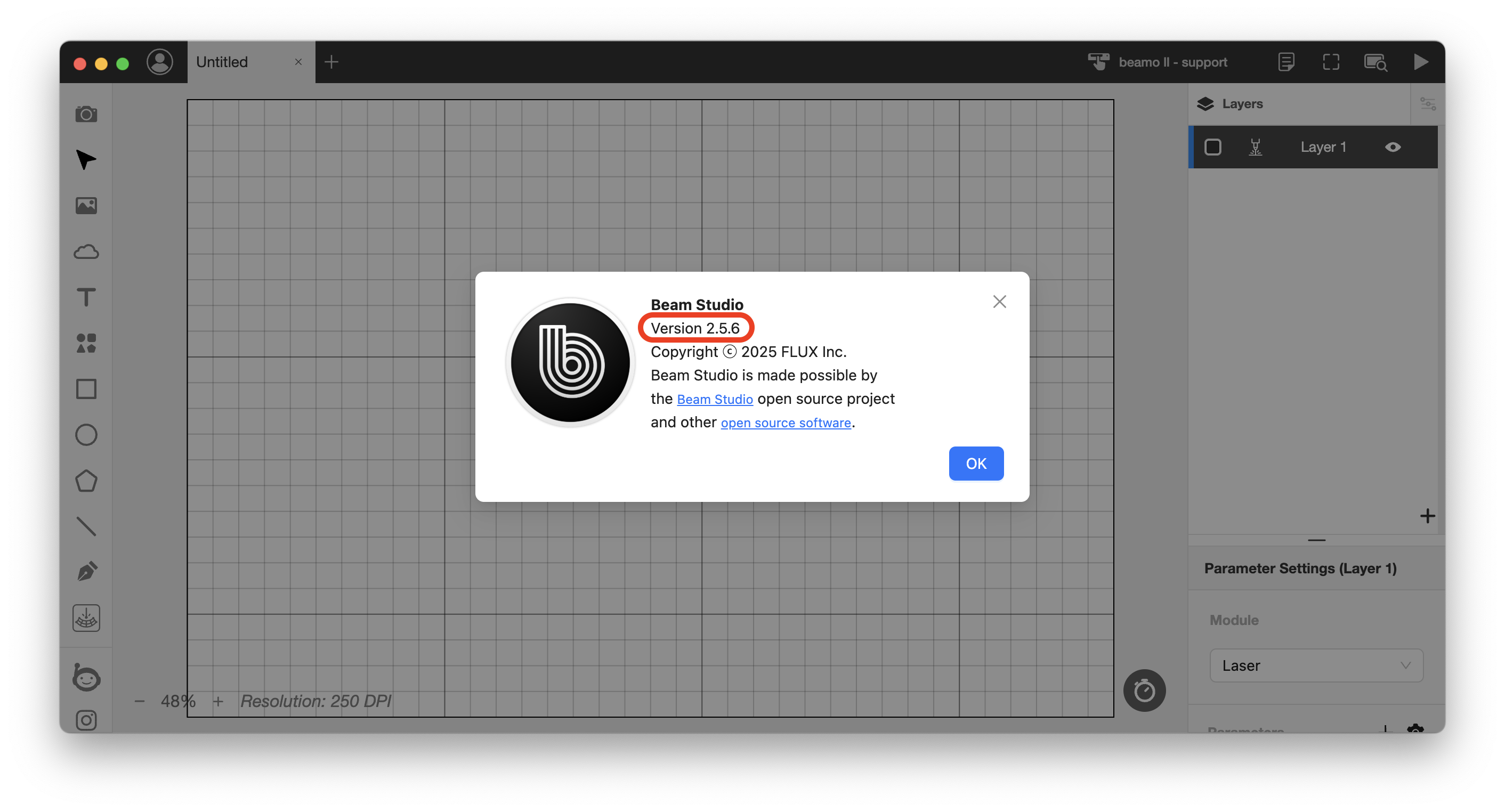1505x812 pixels.
Task: Open the Instagram icon in sidebar
Action: (x=86, y=720)
